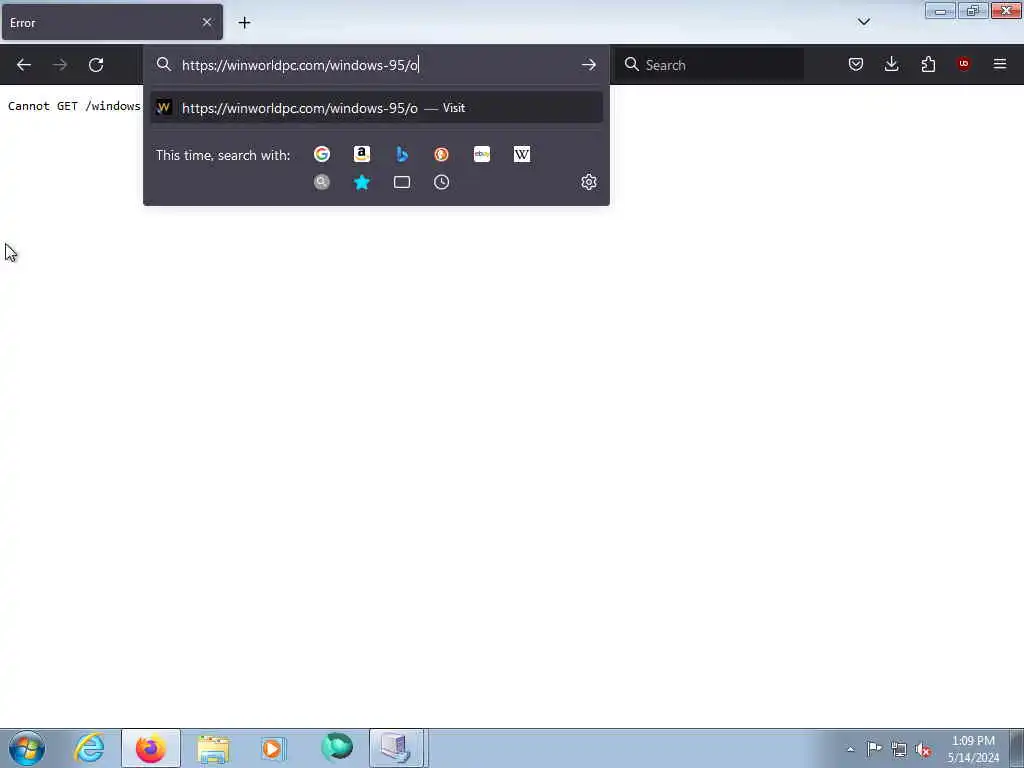Search with eBay this time

482,154
